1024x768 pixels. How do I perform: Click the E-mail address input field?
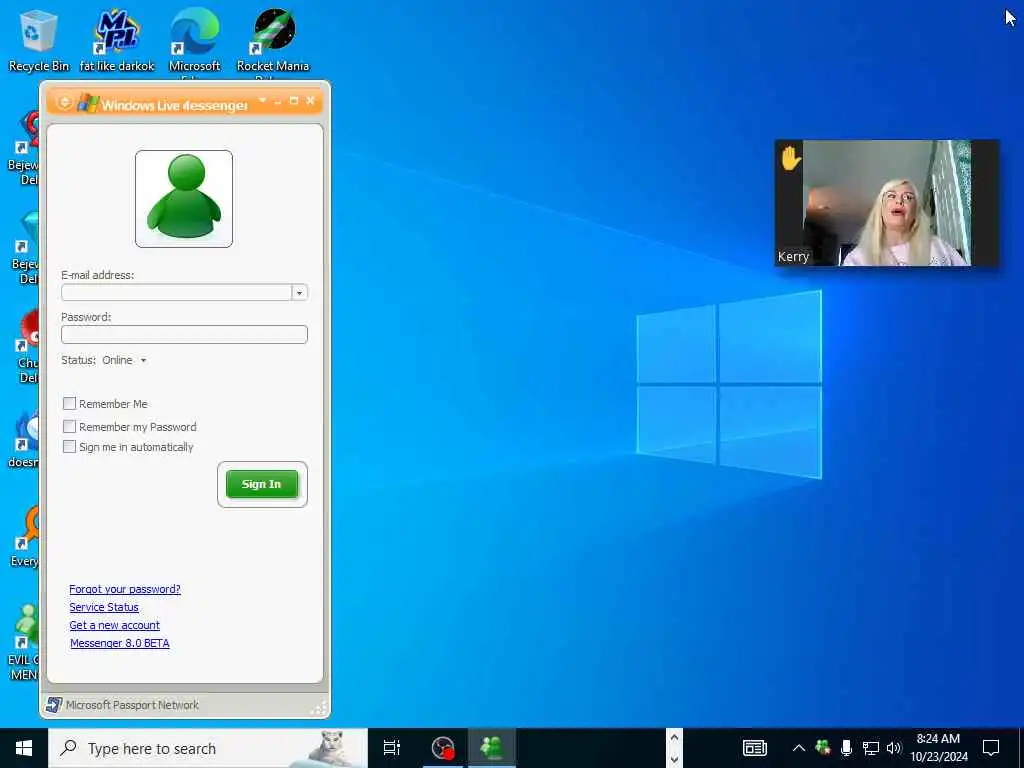point(176,292)
